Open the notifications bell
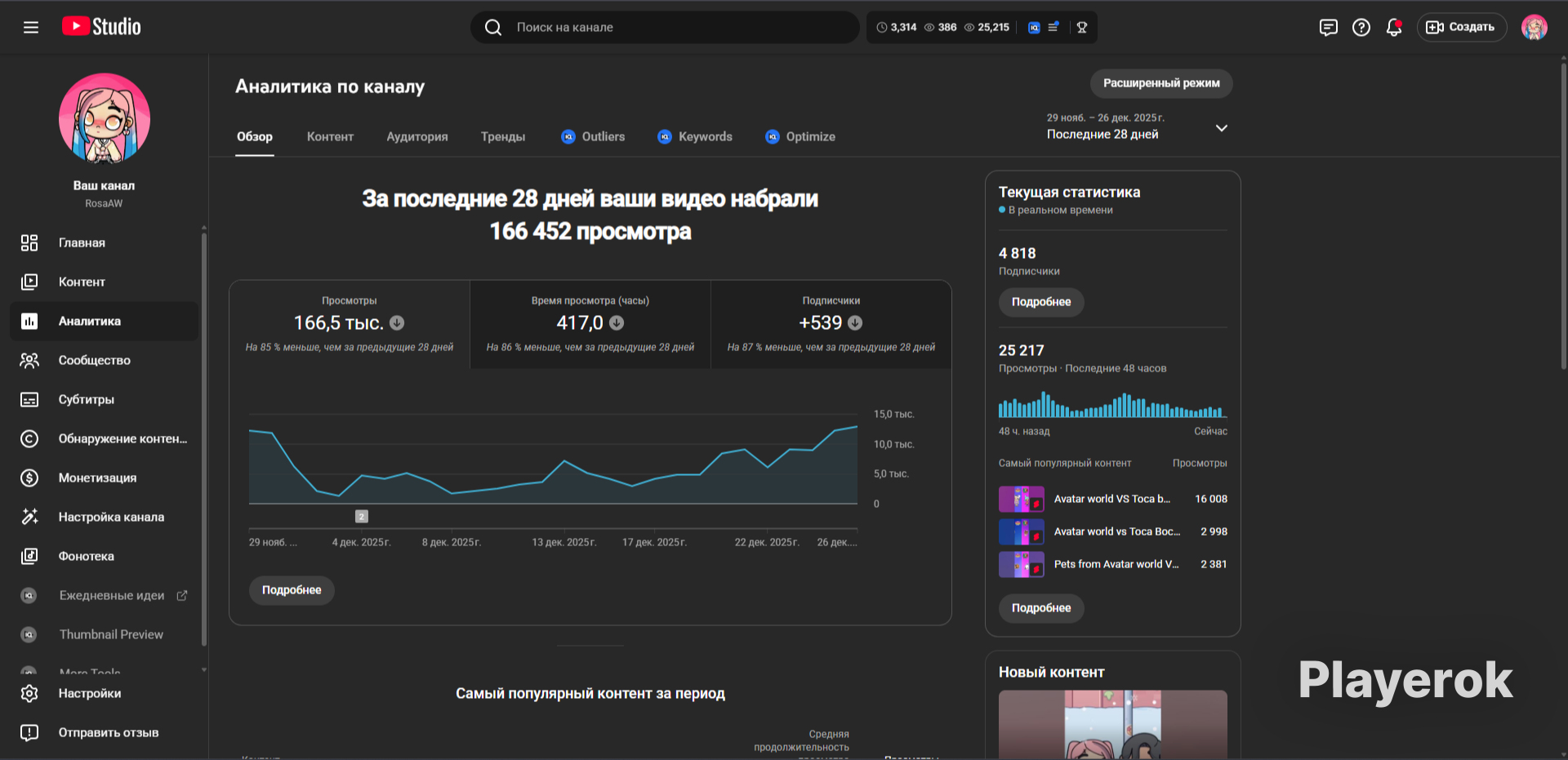The width and height of the screenshot is (1568, 760). tap(1394, 28)
